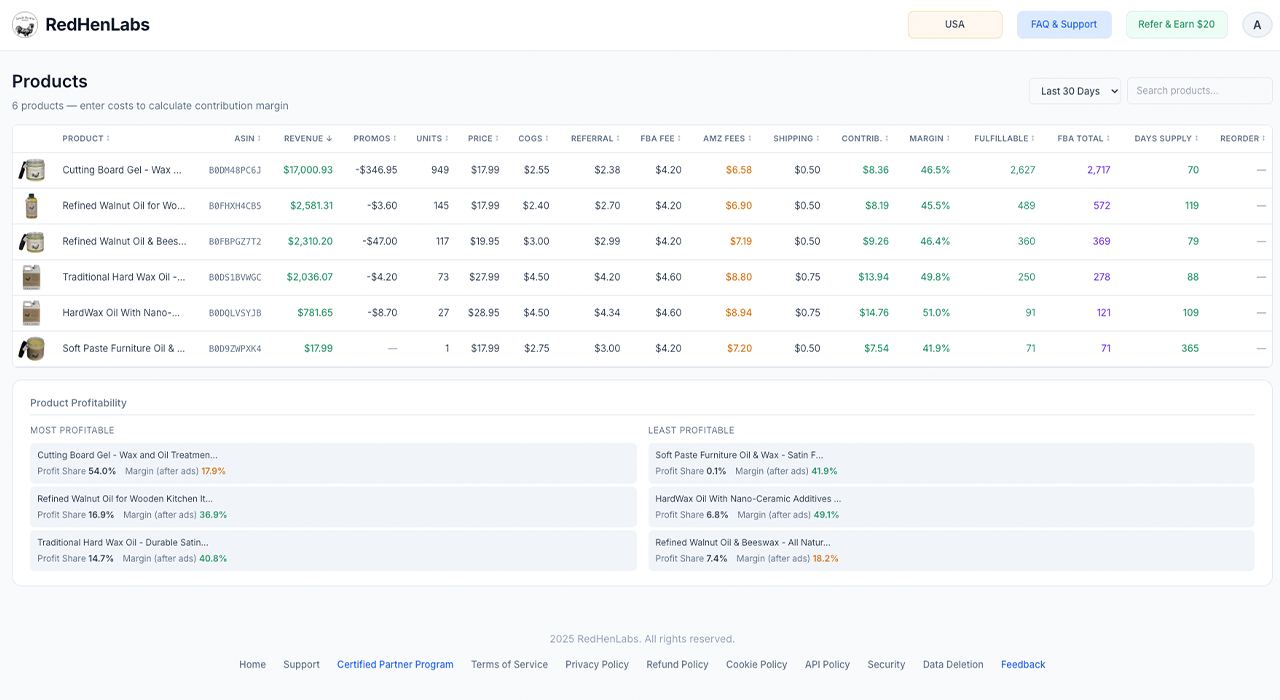
Task: Select the USA marketplace button
Action: 955,25
